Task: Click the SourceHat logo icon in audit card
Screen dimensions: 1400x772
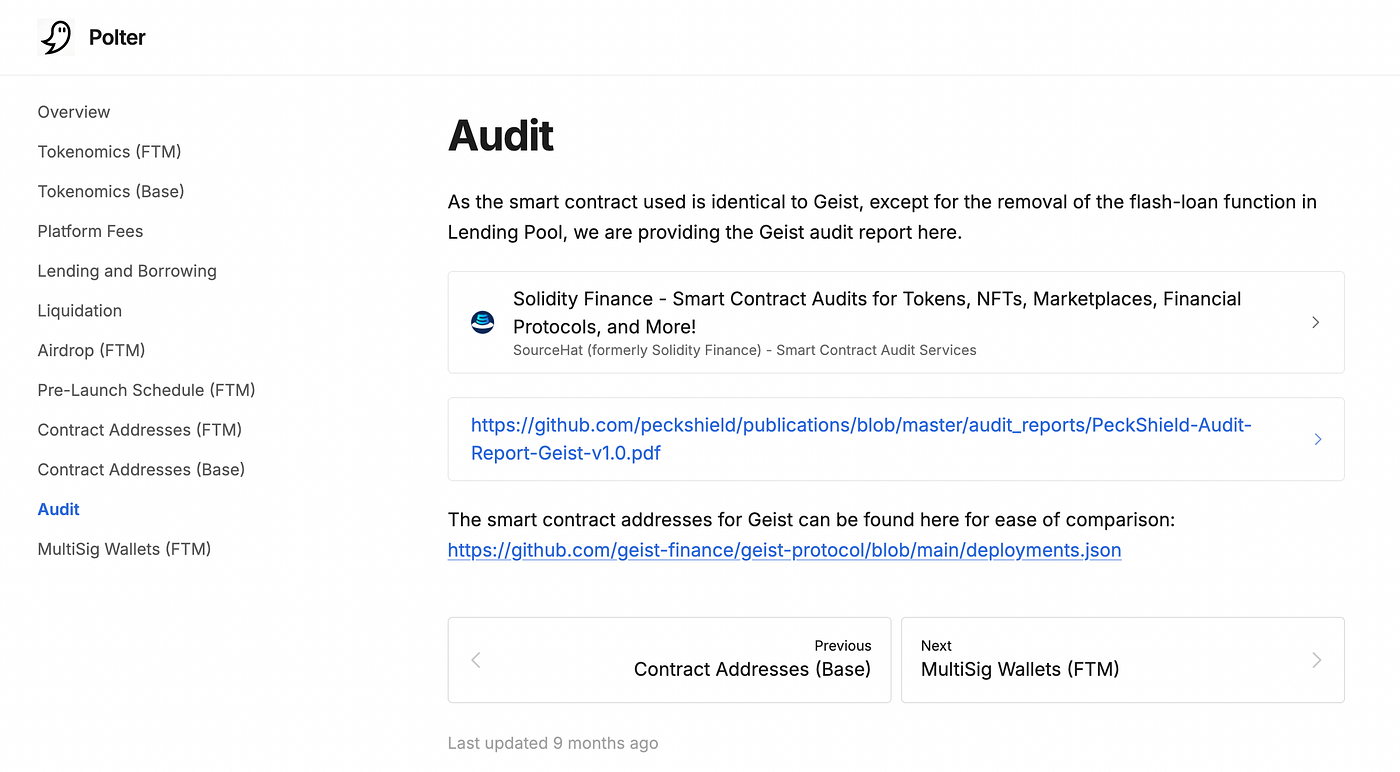Action: 483,322
